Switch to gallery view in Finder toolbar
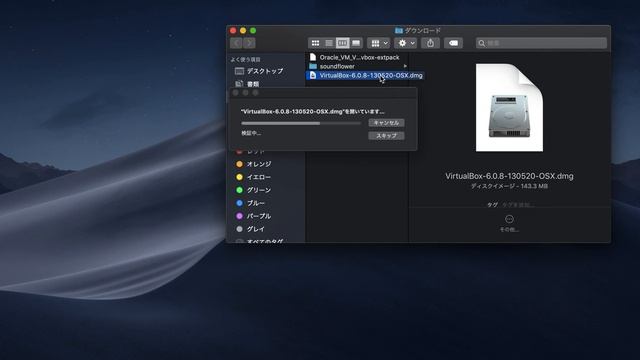Image resolution: width=640 pixels, height=360 pixels. click(x=356, y=43)
